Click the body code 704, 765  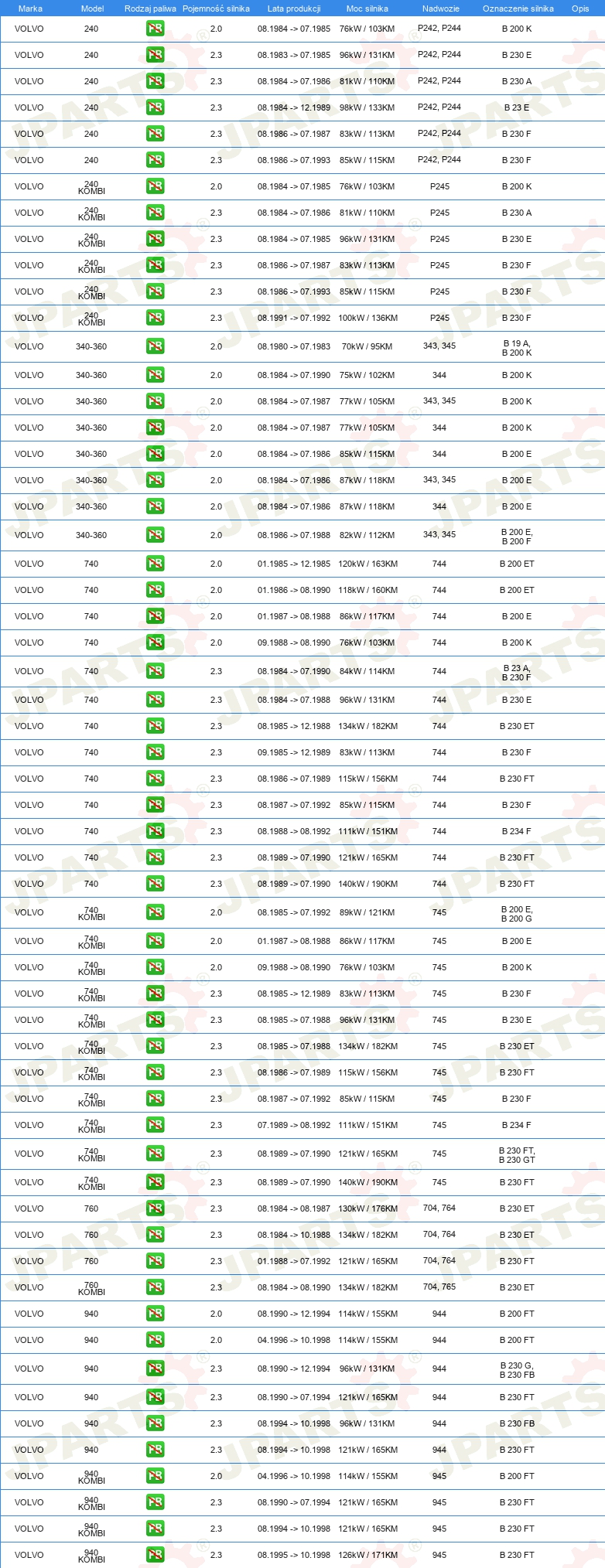click(439, 1287)
